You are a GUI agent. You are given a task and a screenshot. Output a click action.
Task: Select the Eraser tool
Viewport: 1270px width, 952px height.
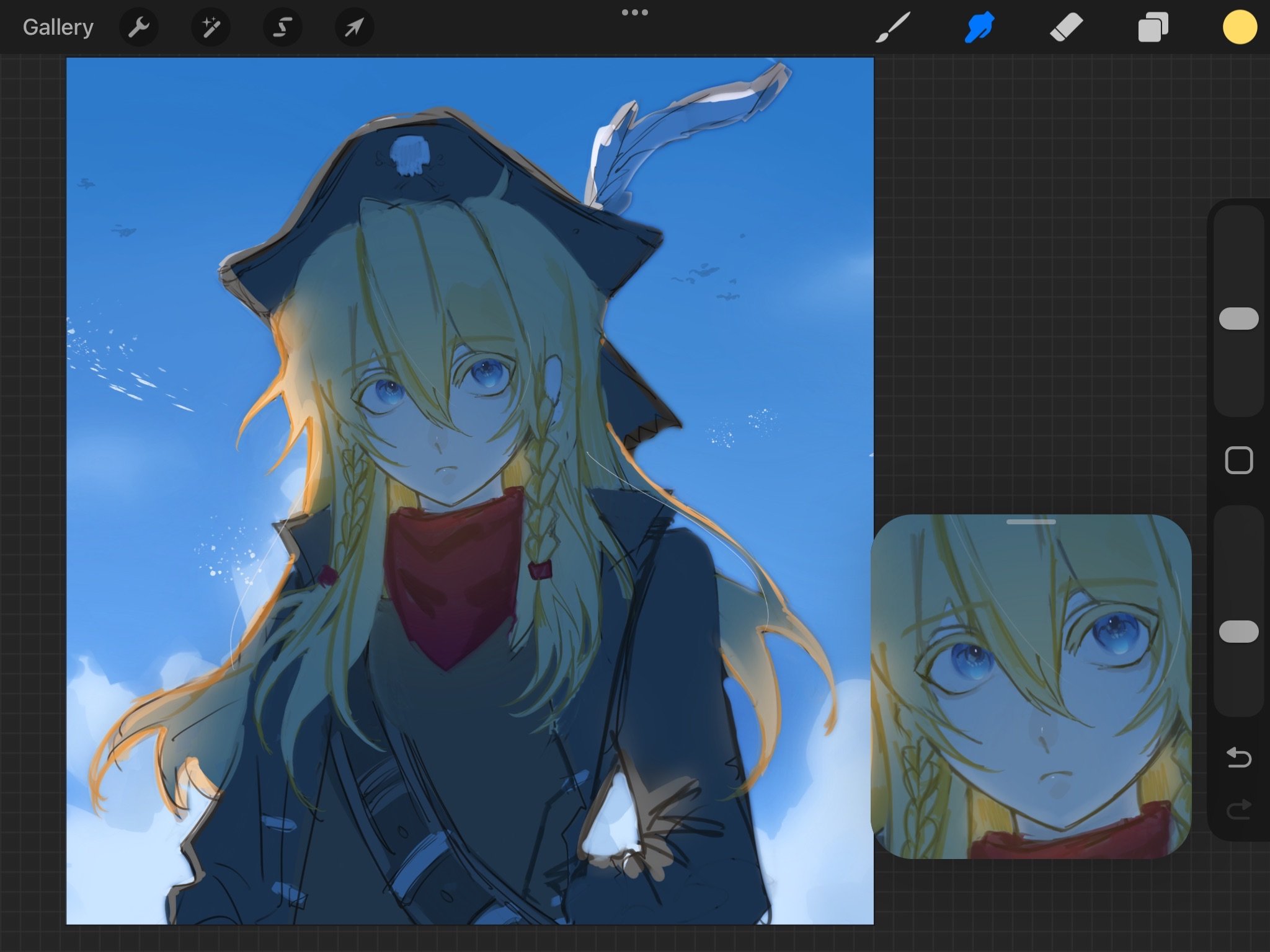[x=1066, y=27]
